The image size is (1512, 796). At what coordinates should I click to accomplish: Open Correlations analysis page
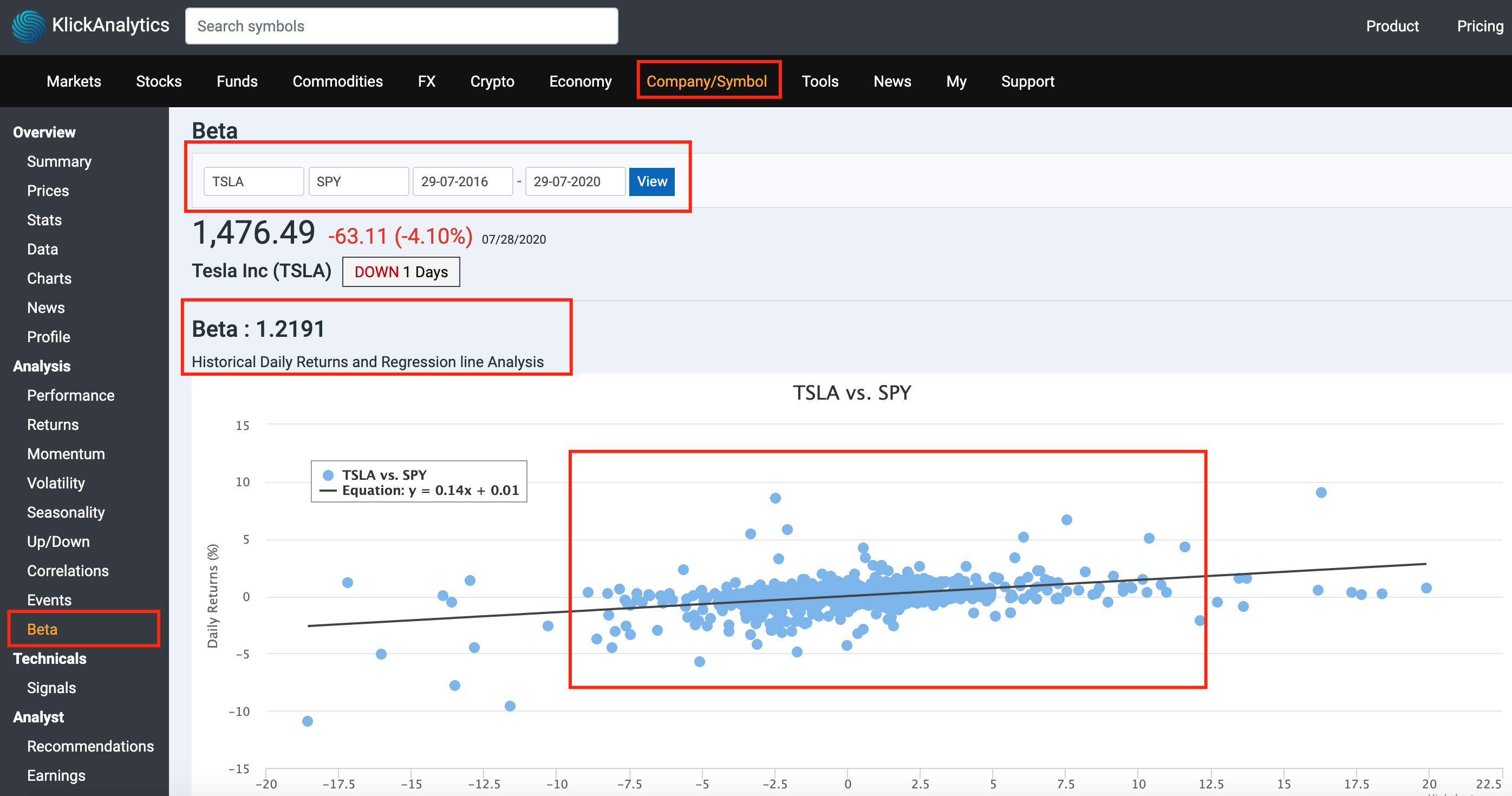pos(68,571)
